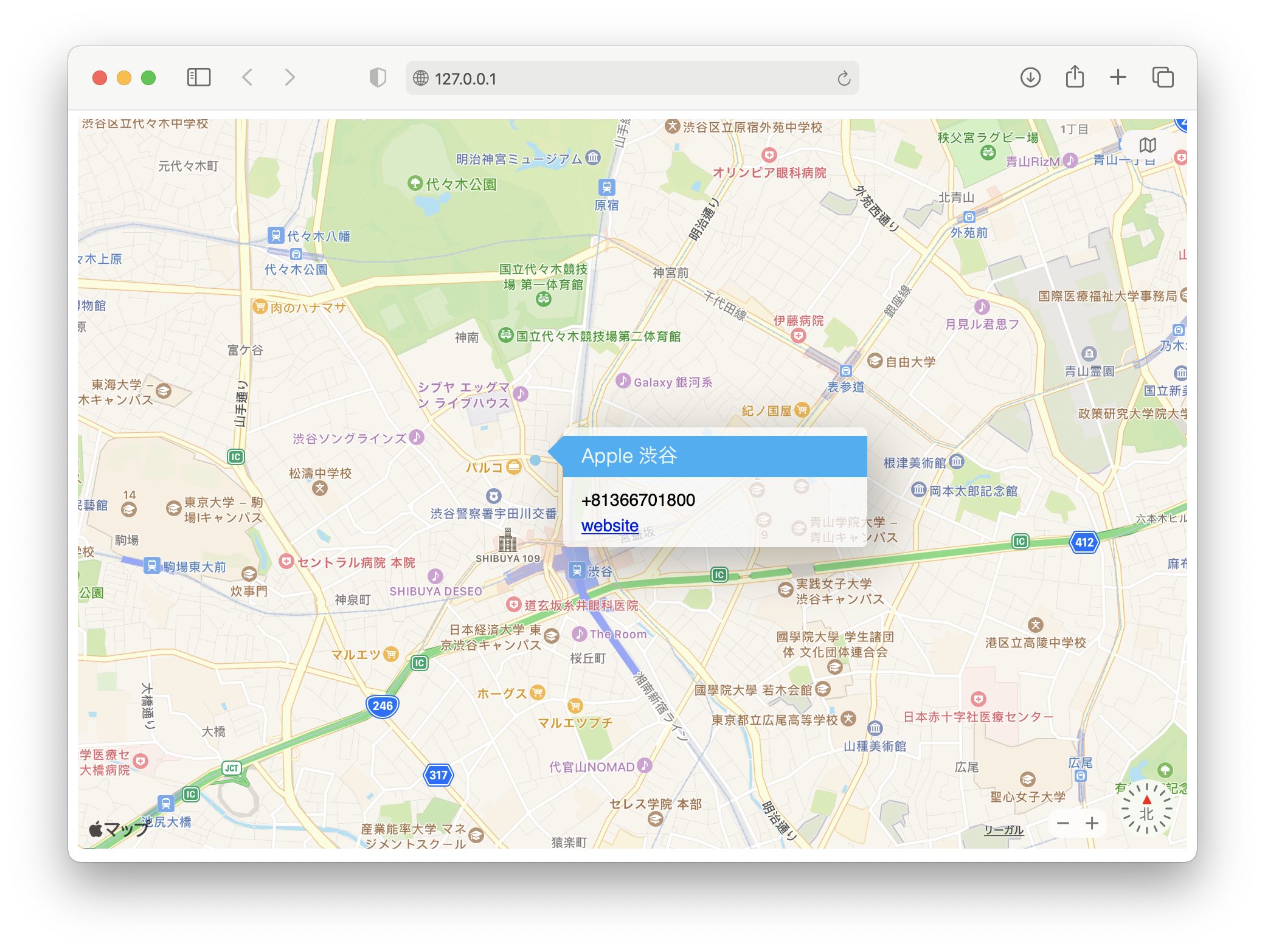Select 駒場東大前 station icon
The height and width of the screenshot is (952, 1265).
coord(151,565)
